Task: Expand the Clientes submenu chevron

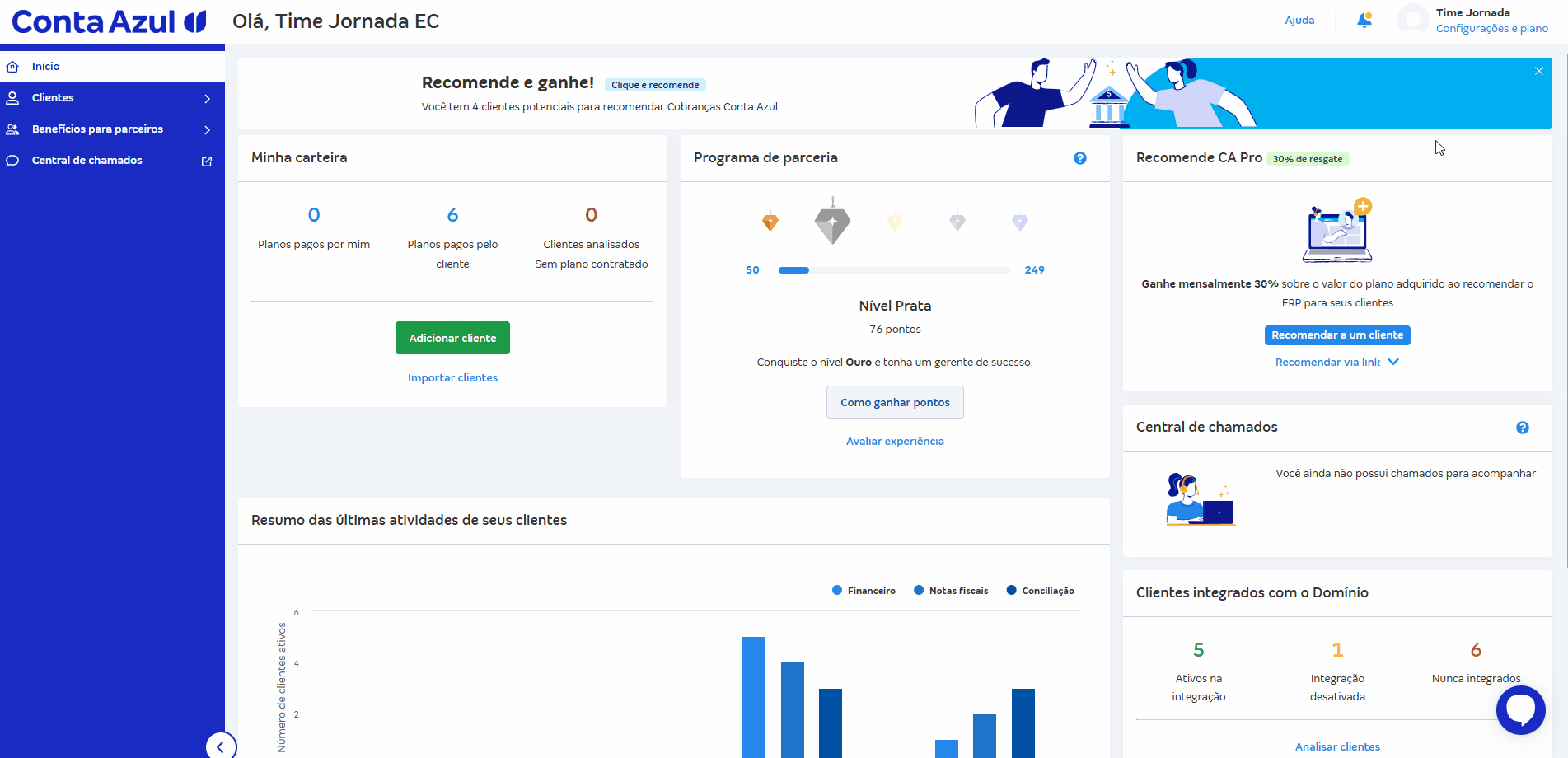Action: 208,99
